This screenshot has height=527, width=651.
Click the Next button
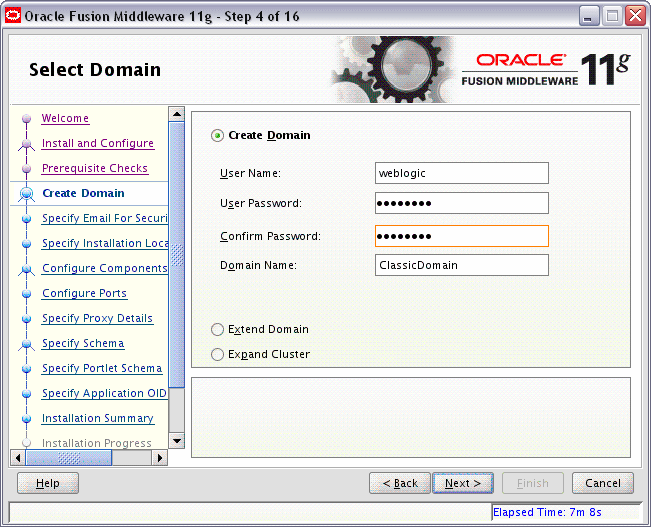[x=463, y=483]
